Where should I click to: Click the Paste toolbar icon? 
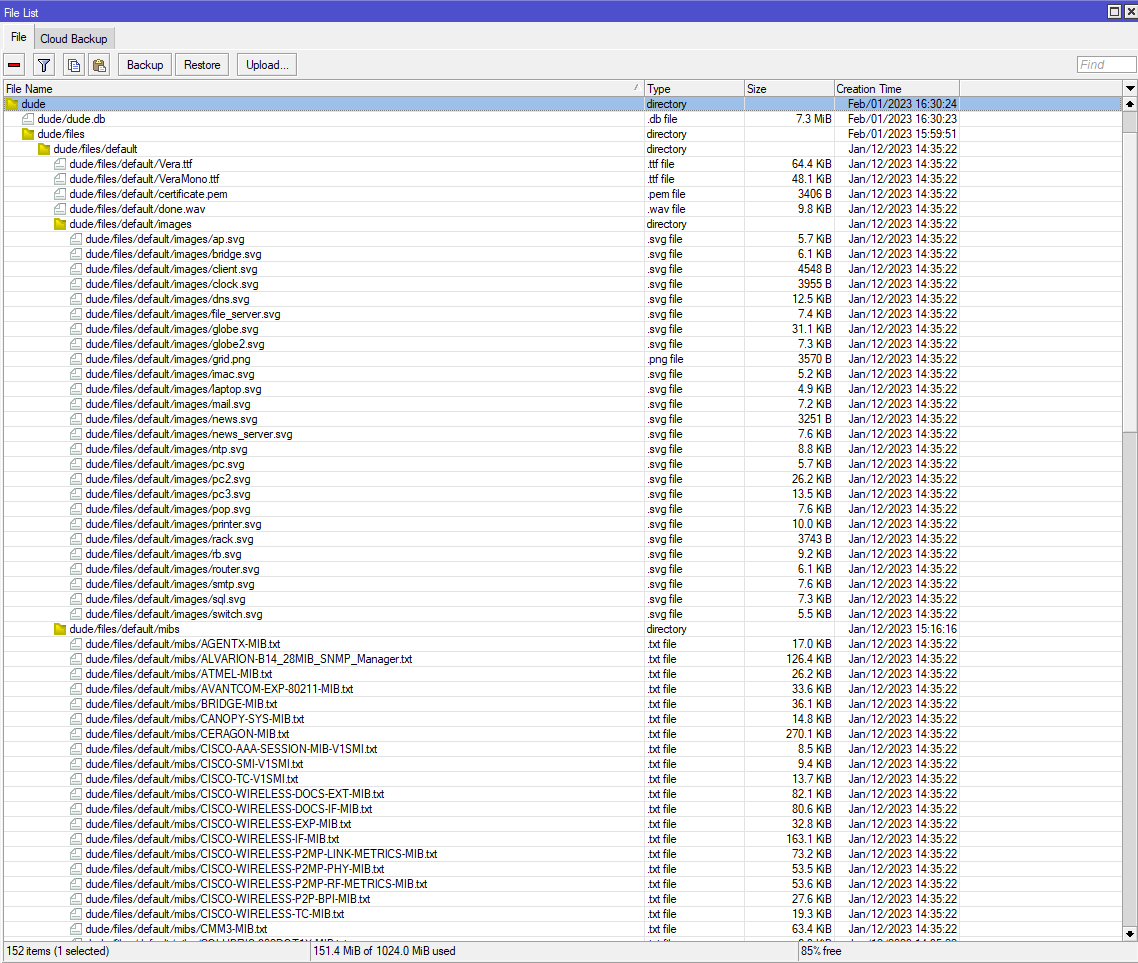99,65
